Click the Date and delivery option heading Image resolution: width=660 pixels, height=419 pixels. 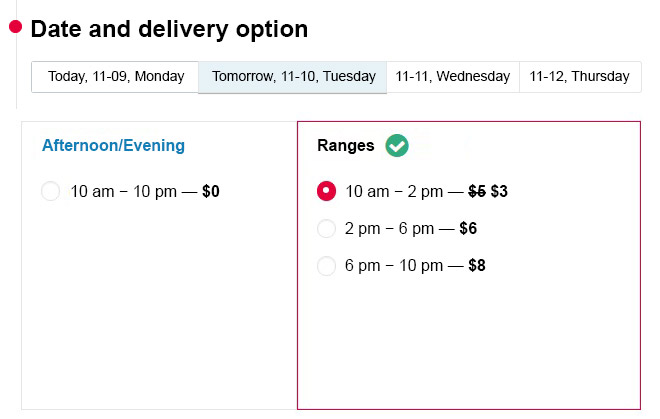point(169,29)
